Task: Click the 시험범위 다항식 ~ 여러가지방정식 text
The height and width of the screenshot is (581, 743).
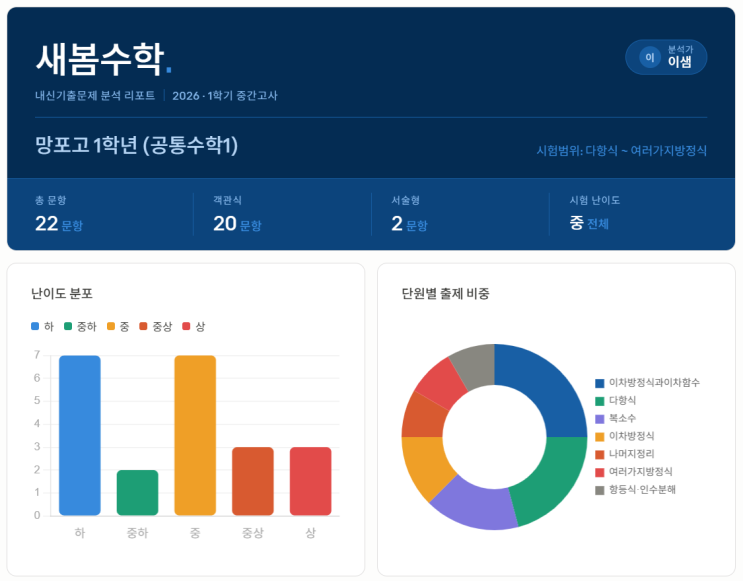Action: [621, 151]
